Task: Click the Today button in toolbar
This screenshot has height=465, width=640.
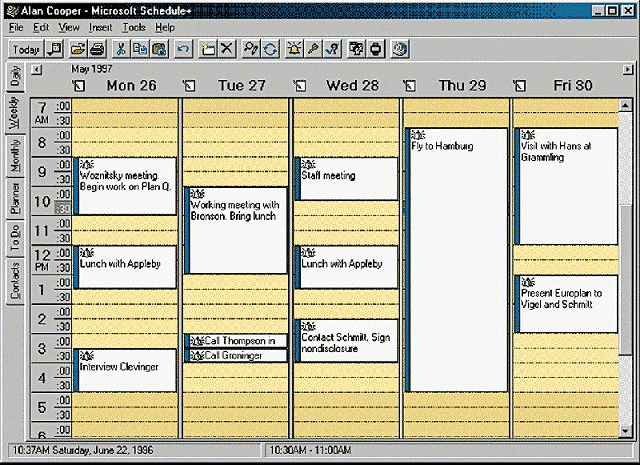Action: pos(26,48)
